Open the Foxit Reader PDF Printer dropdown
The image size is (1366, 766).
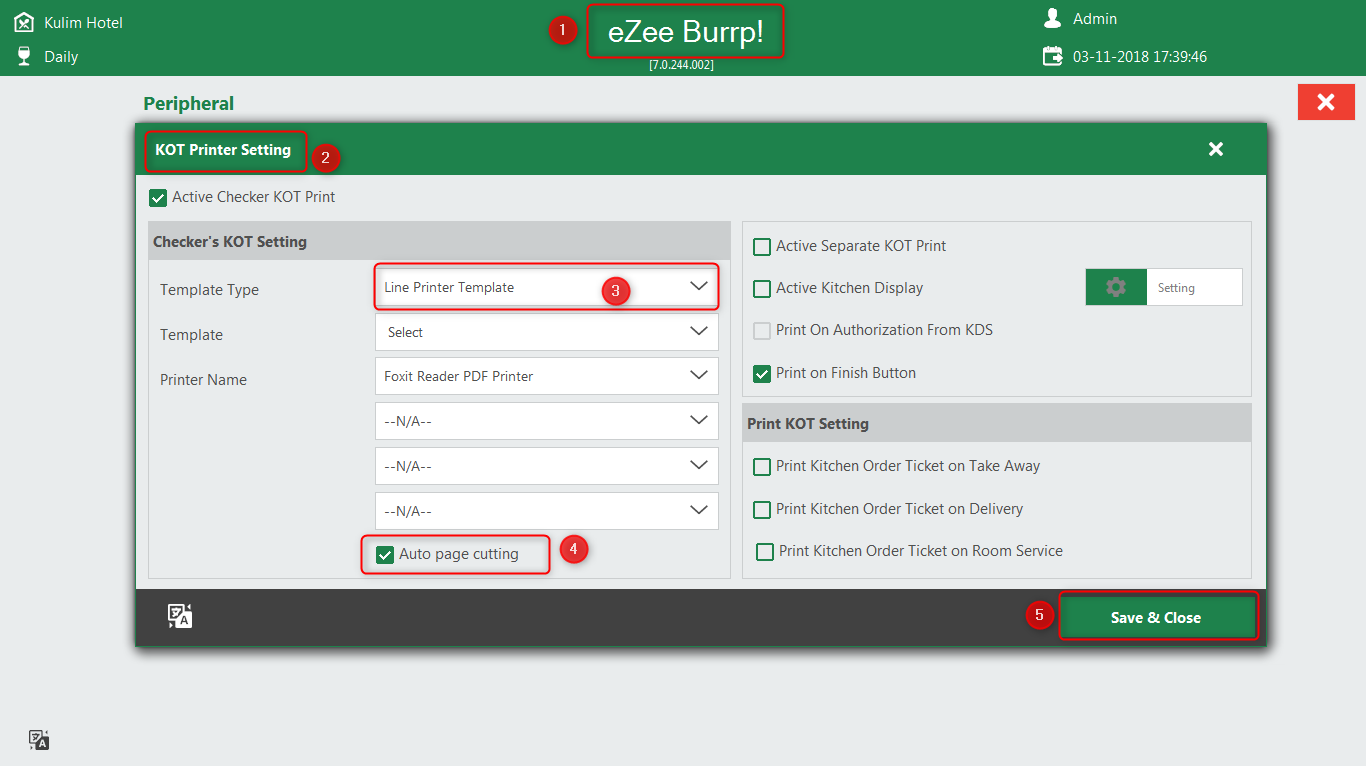click(547, 376)
